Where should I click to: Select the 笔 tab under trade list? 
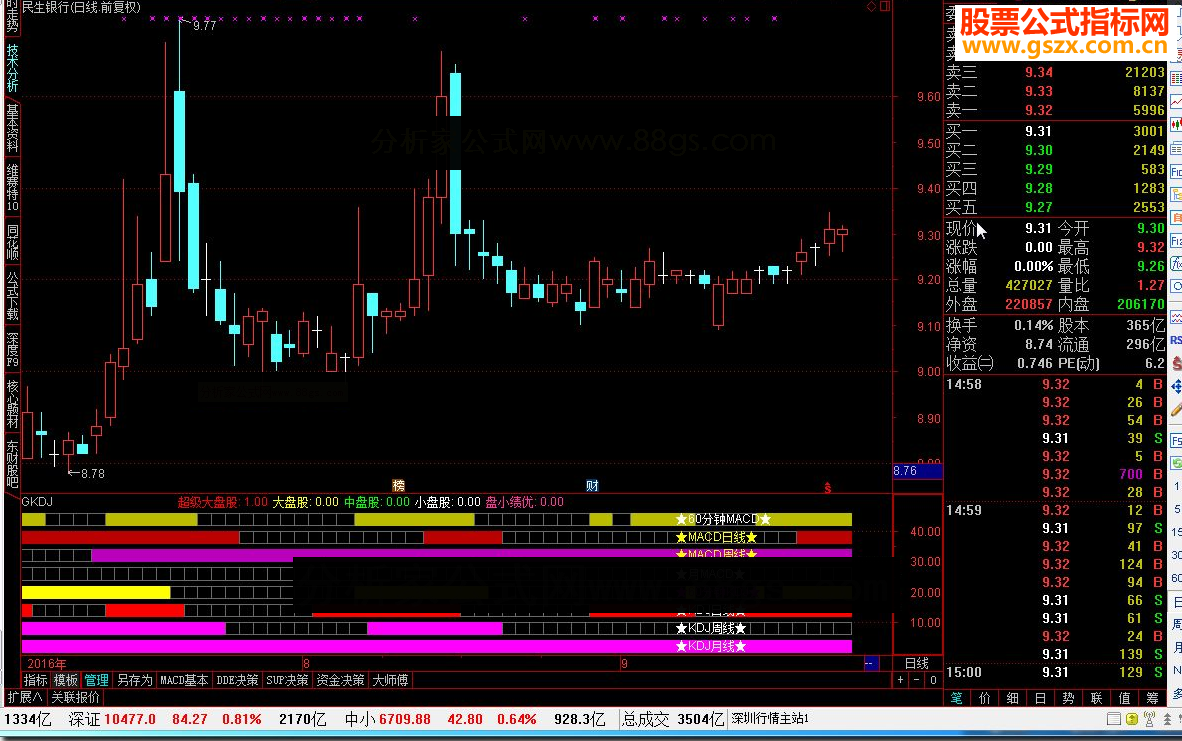957,698
